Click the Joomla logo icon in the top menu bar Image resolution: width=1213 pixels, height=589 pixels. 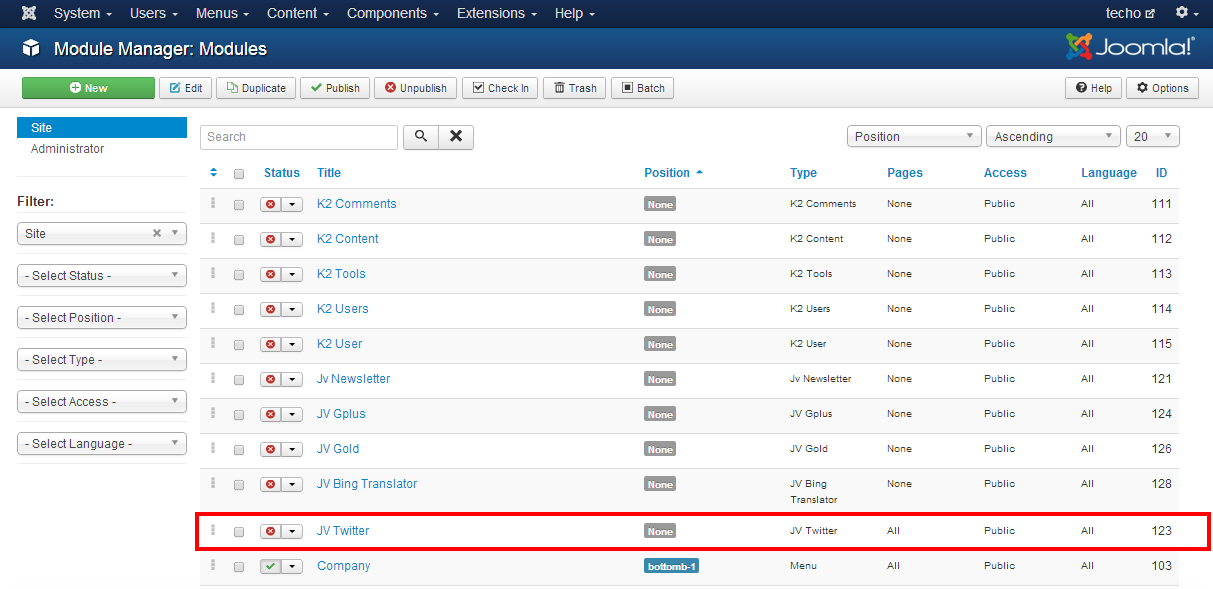(x=29, y=13)
